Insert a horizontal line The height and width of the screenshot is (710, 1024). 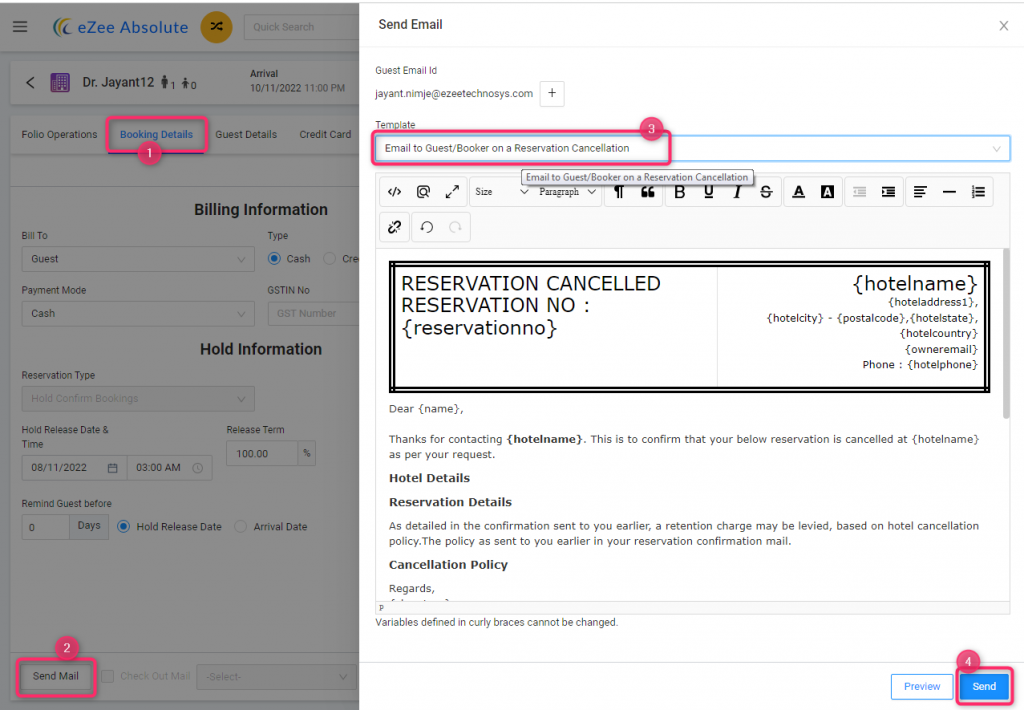coord(949,192)
